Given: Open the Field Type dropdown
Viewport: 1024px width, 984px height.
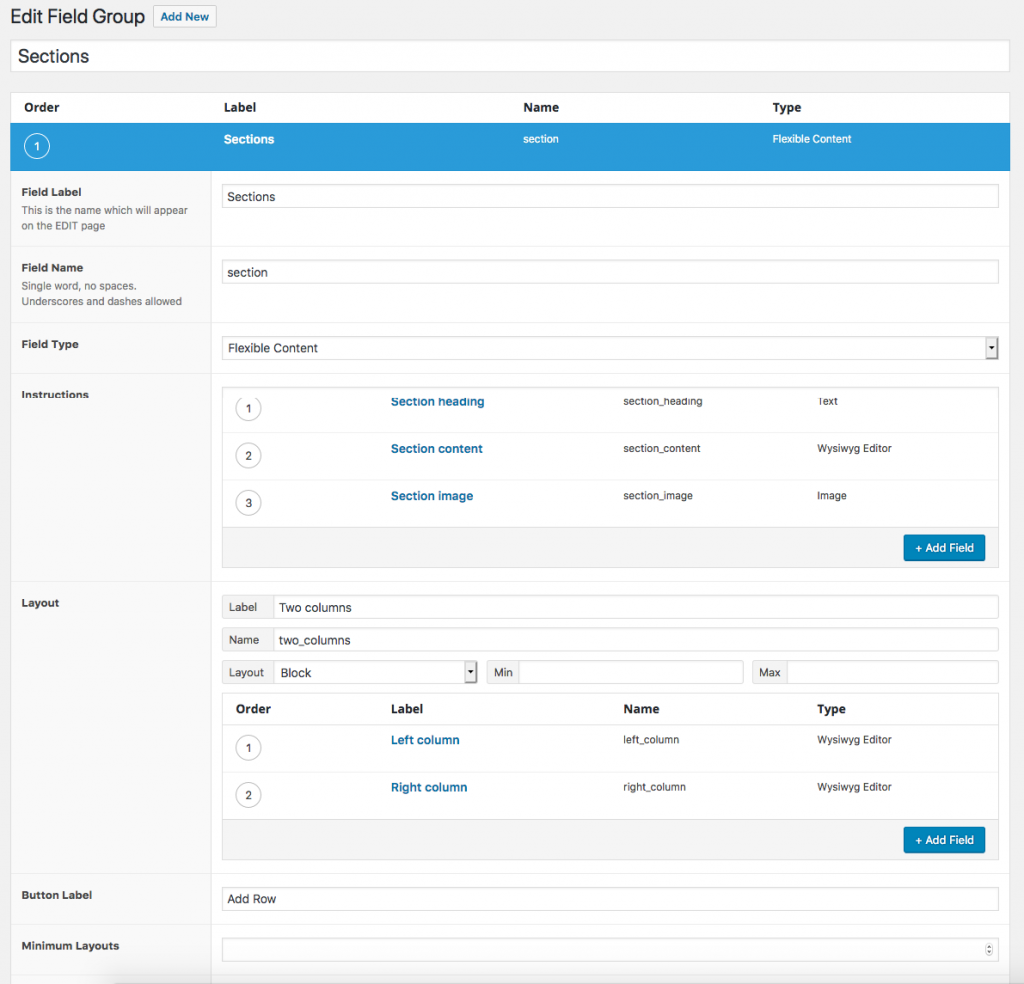Looking at the screenshot, I should click(610, 348).
